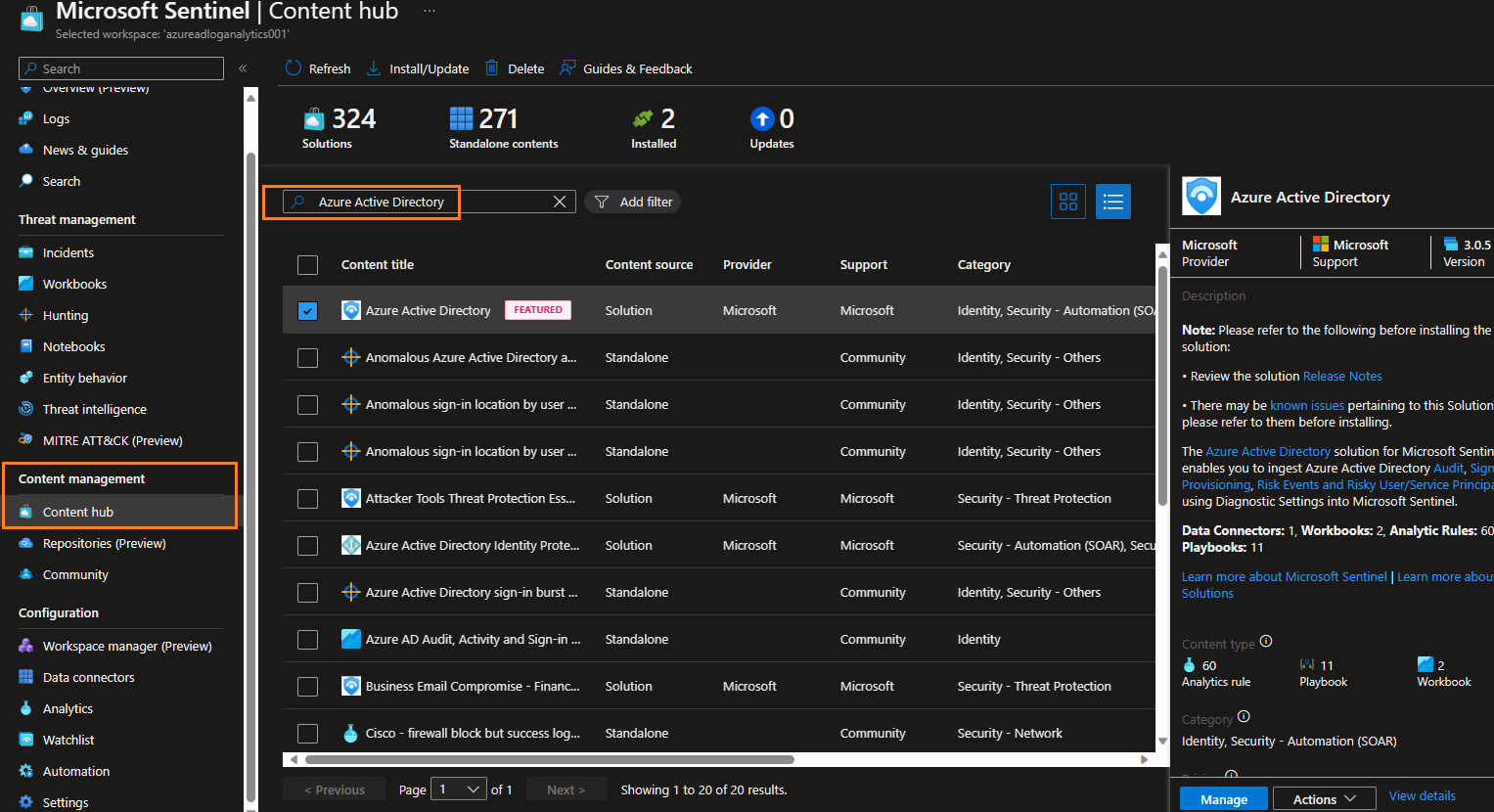Click the Analytics flask icon

point(26,708)
